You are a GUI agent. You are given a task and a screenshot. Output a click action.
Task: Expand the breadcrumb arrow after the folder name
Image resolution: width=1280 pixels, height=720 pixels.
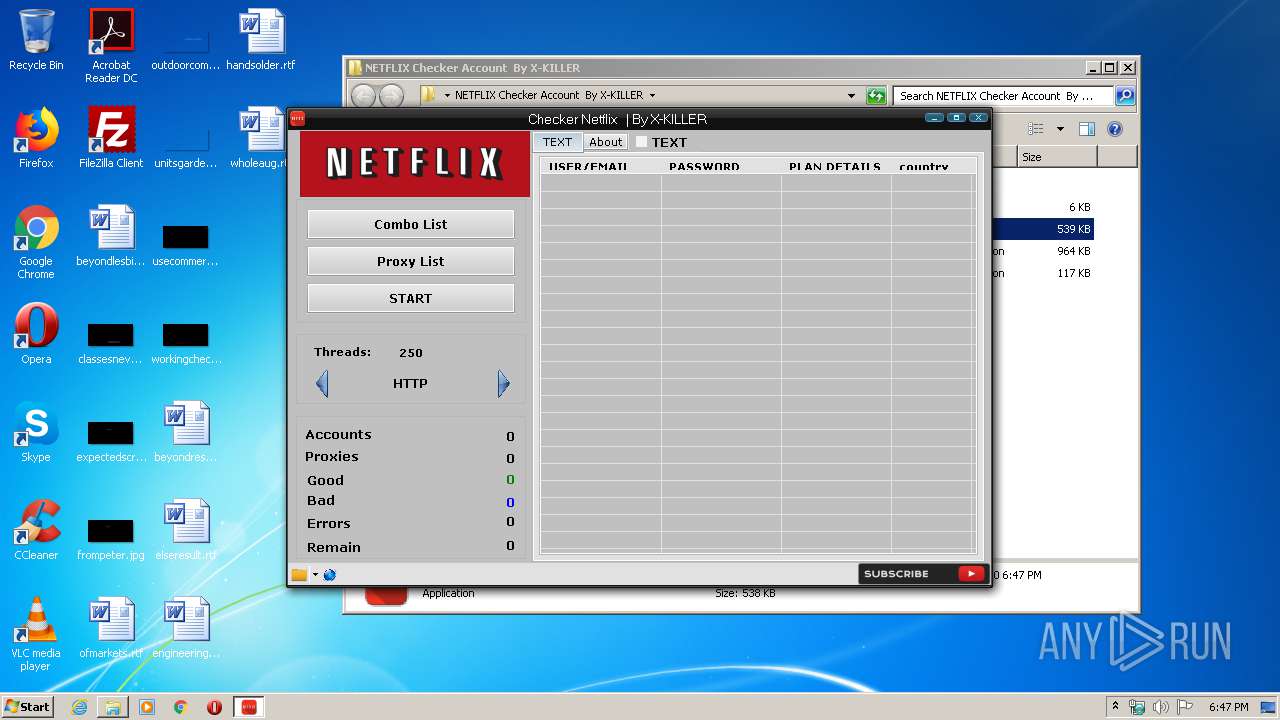click(x=652, y=96)
